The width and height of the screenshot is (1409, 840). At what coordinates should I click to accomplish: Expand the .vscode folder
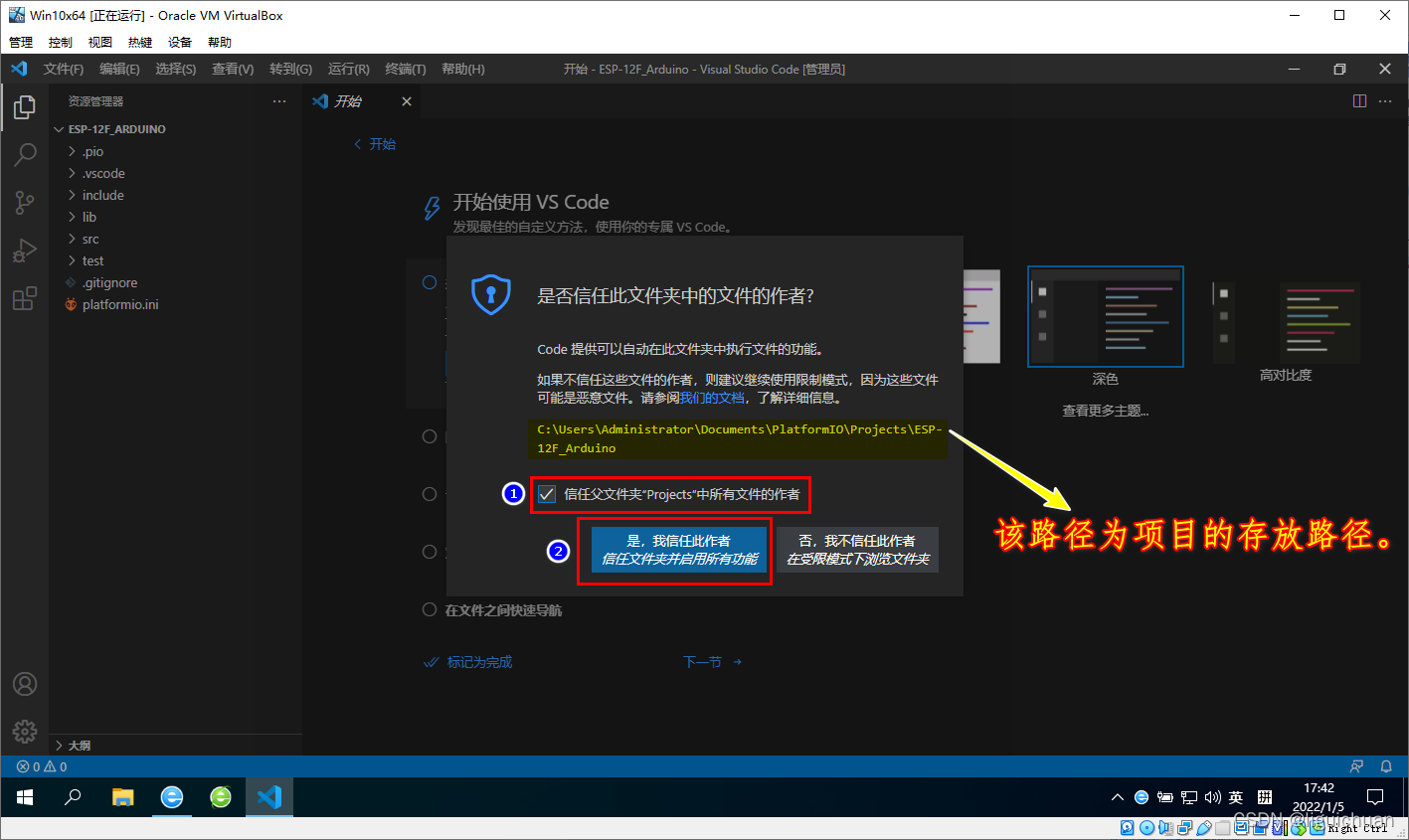tap(175, 173)
